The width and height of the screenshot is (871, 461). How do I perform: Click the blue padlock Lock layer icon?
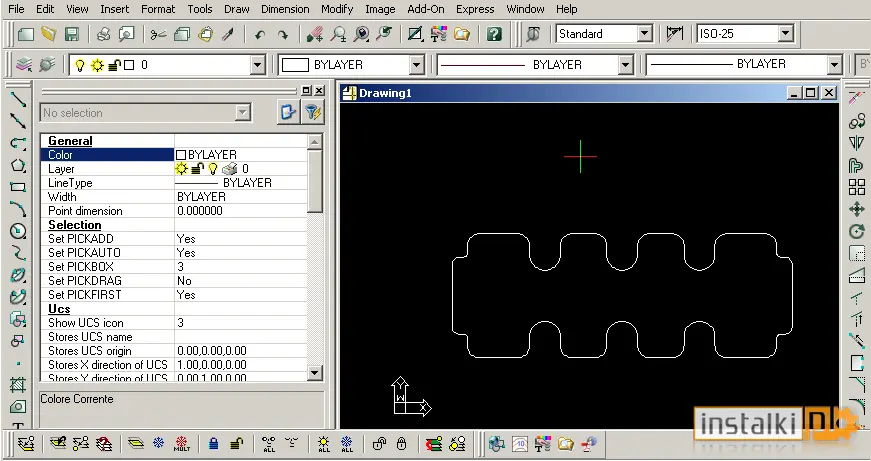pos(213,444)
